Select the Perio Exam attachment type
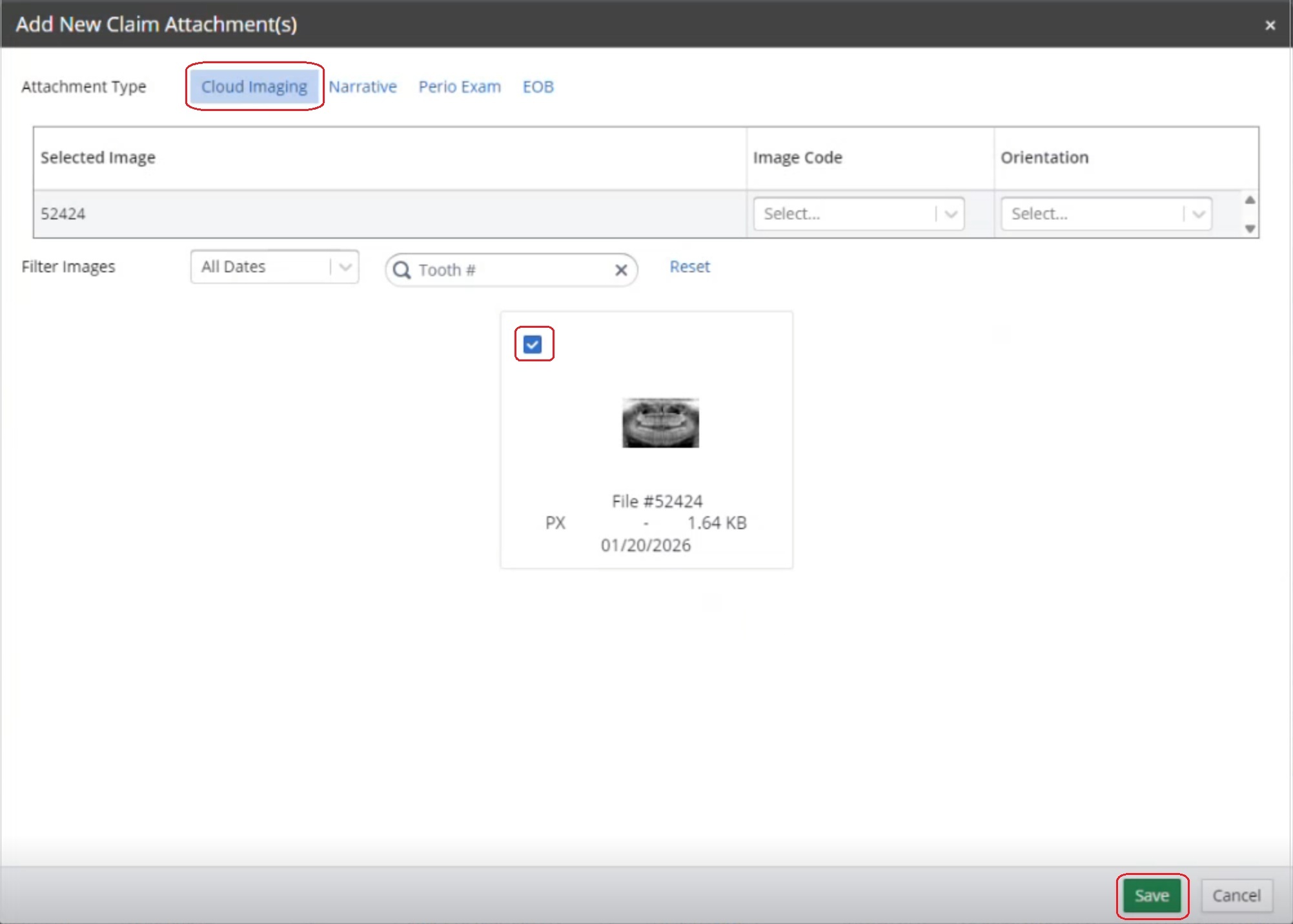This screenshot has height=924, width=1293. click(460, 86)
